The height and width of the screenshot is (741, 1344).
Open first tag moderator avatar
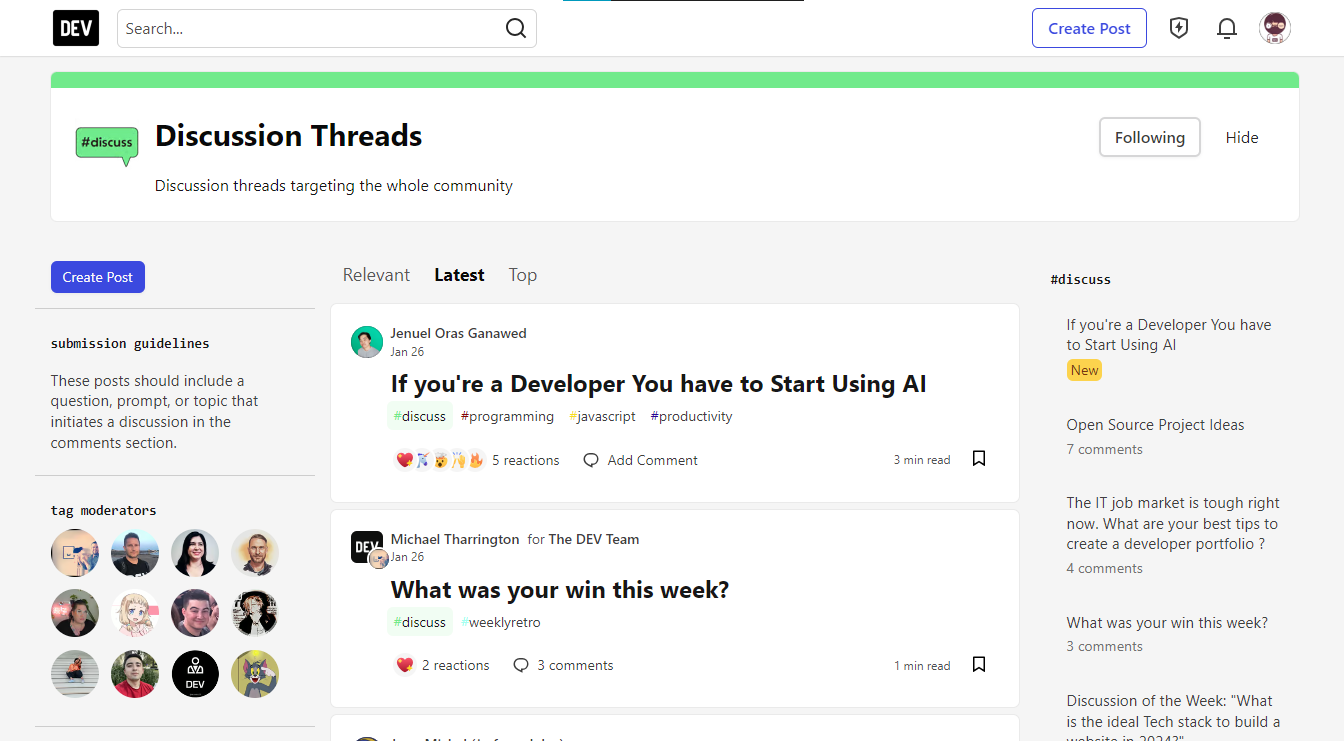click(75, 553)
